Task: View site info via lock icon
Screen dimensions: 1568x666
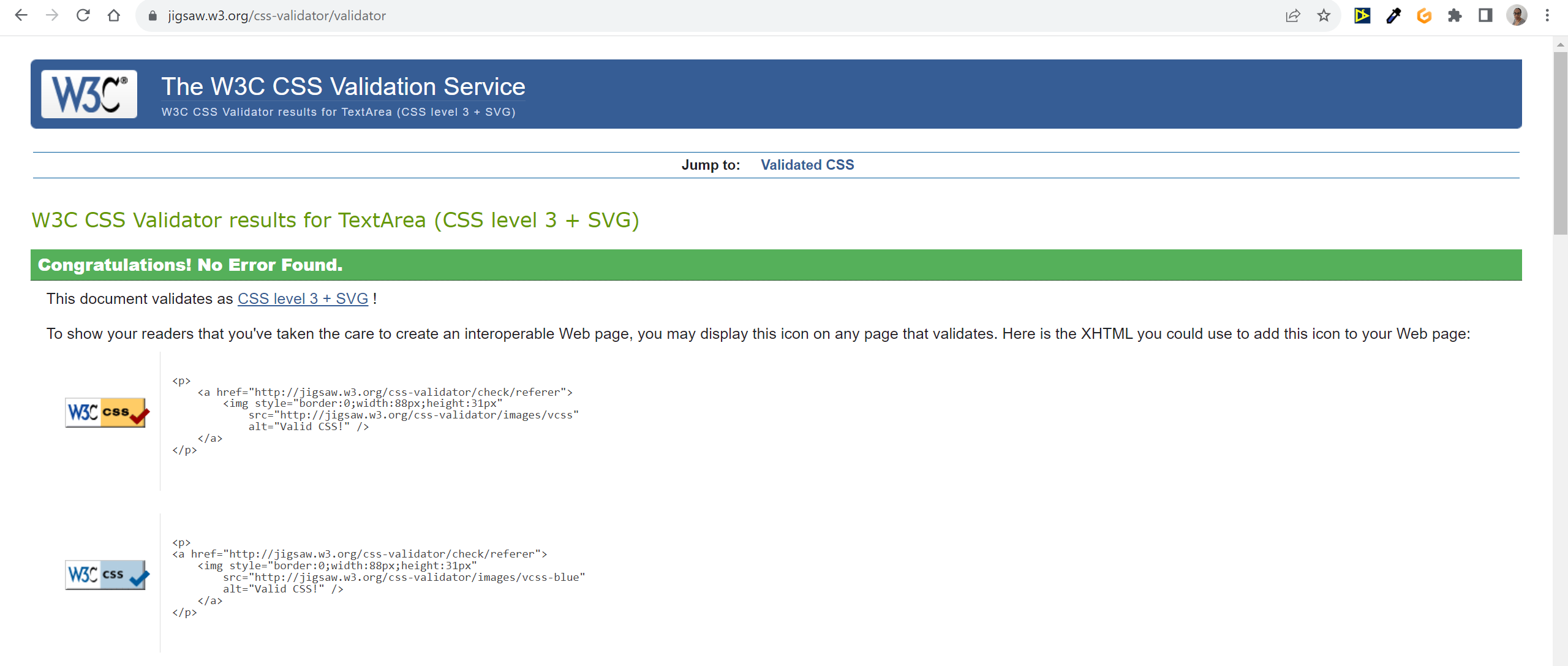Action: [x=153, y=15]
